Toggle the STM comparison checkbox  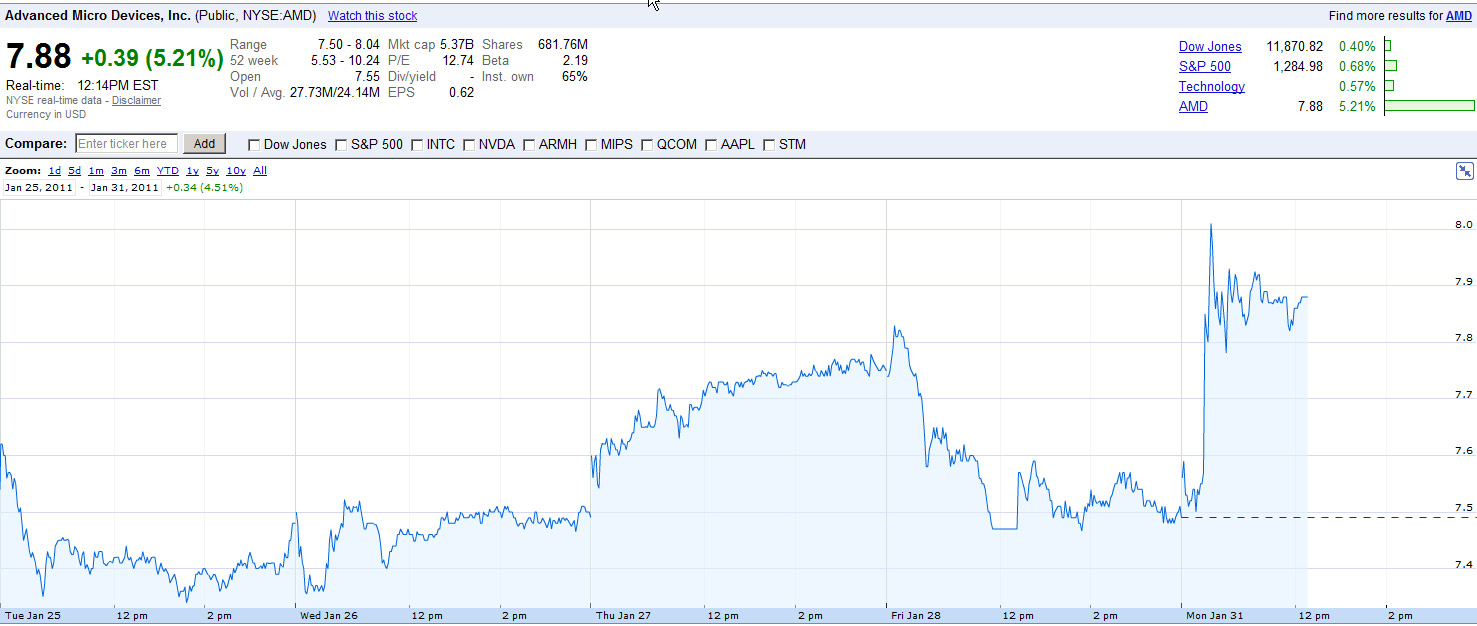click(x=768, y=145)
